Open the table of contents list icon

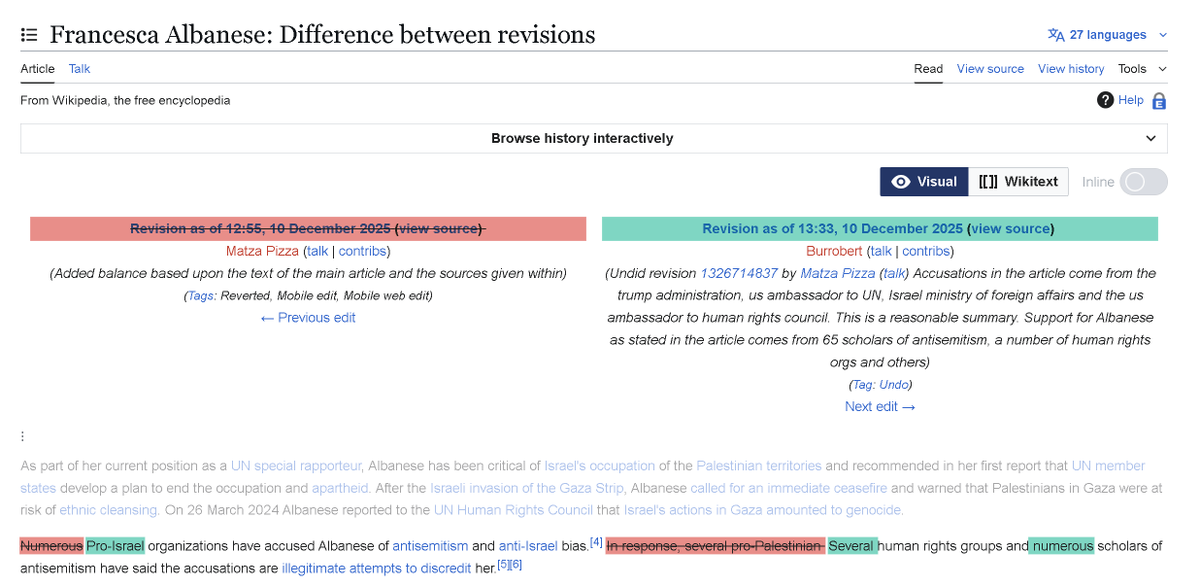(x=29, y=35)
